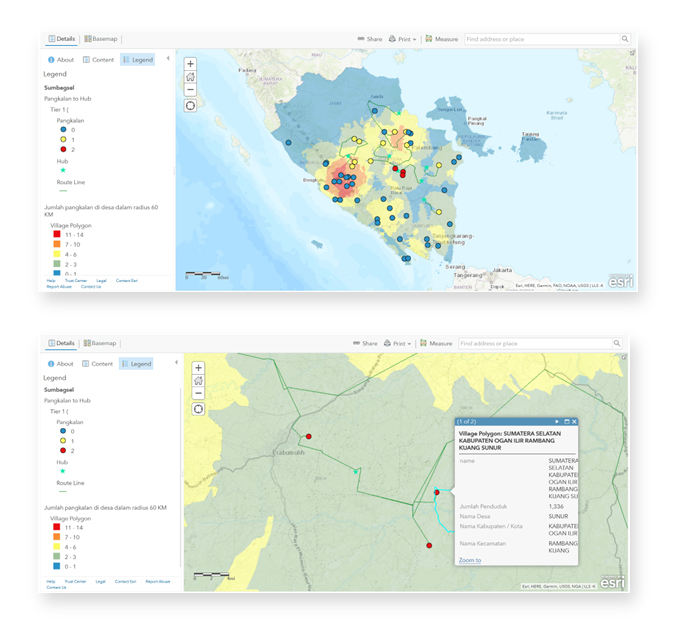Find my location on lower map
686x643 pixels.
[x=198, y=409]
